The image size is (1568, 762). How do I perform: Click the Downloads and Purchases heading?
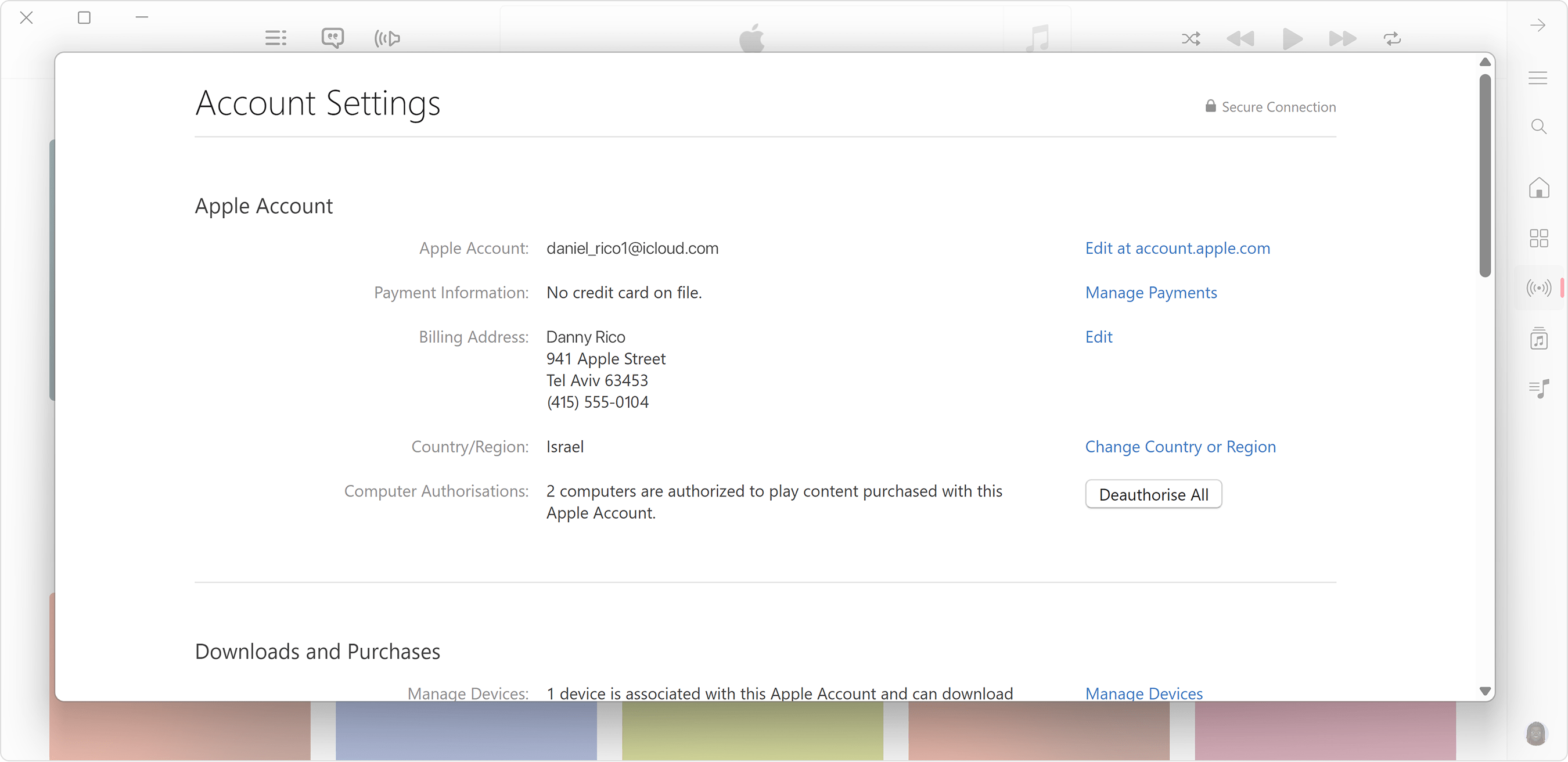coord(318,651)
